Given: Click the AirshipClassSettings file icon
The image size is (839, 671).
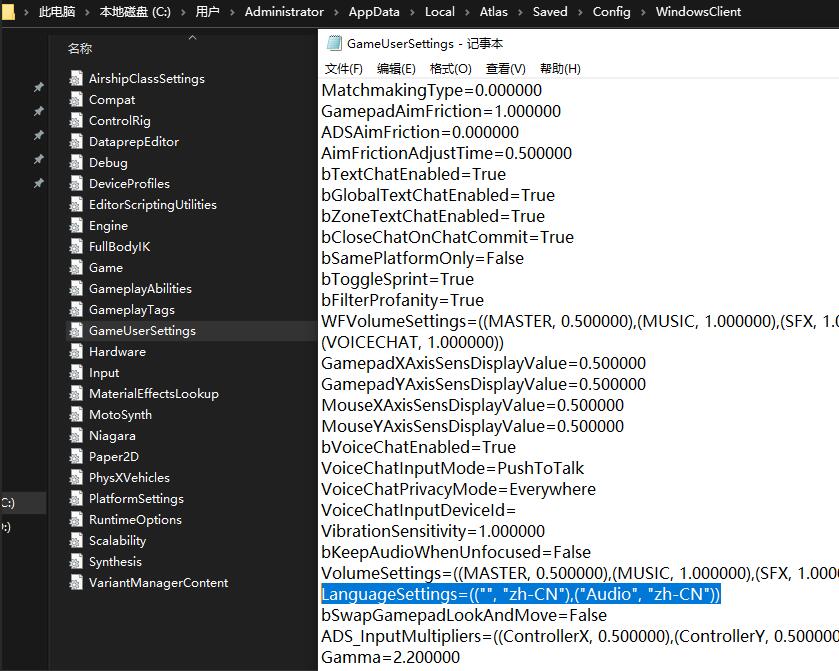Looking at the screenshot, I should (x=76, y=78).
